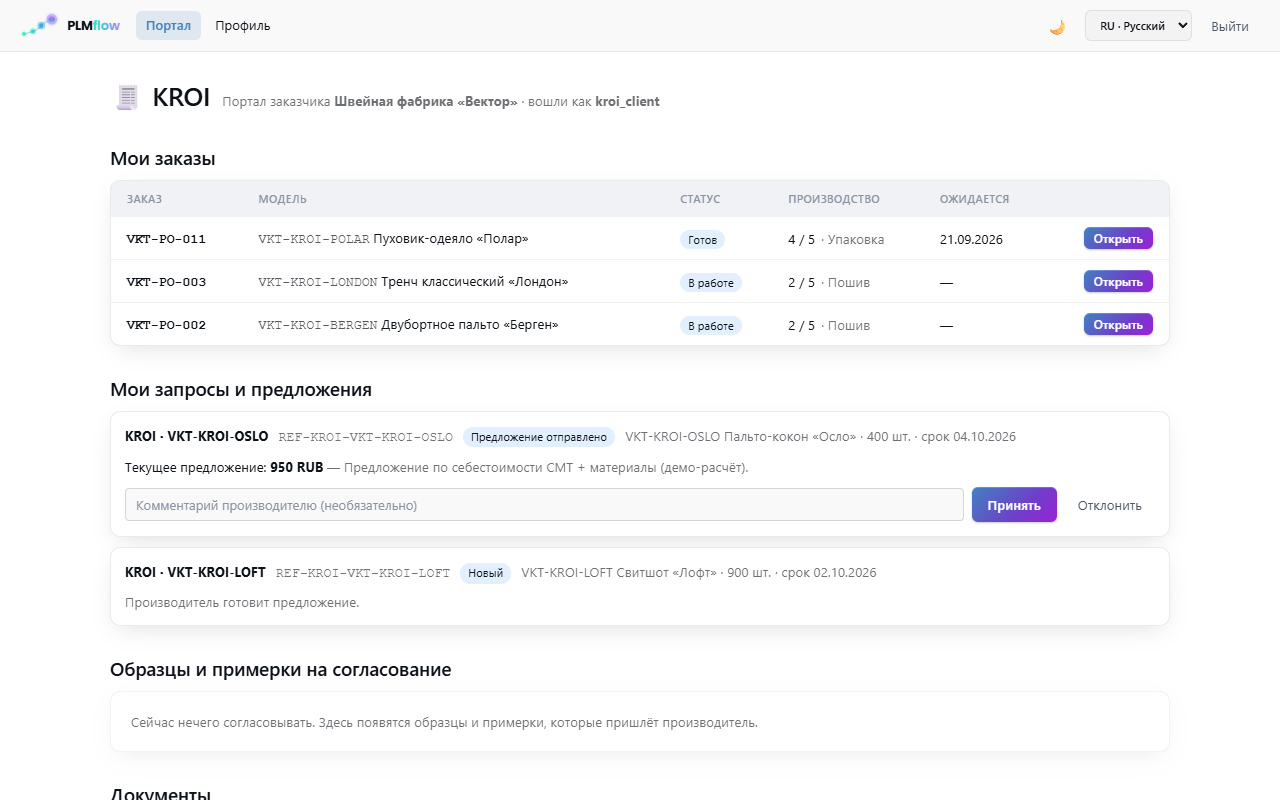Click the REF-KROI-VKT-KROI-OSLO reference code

(x=365, y=437)
